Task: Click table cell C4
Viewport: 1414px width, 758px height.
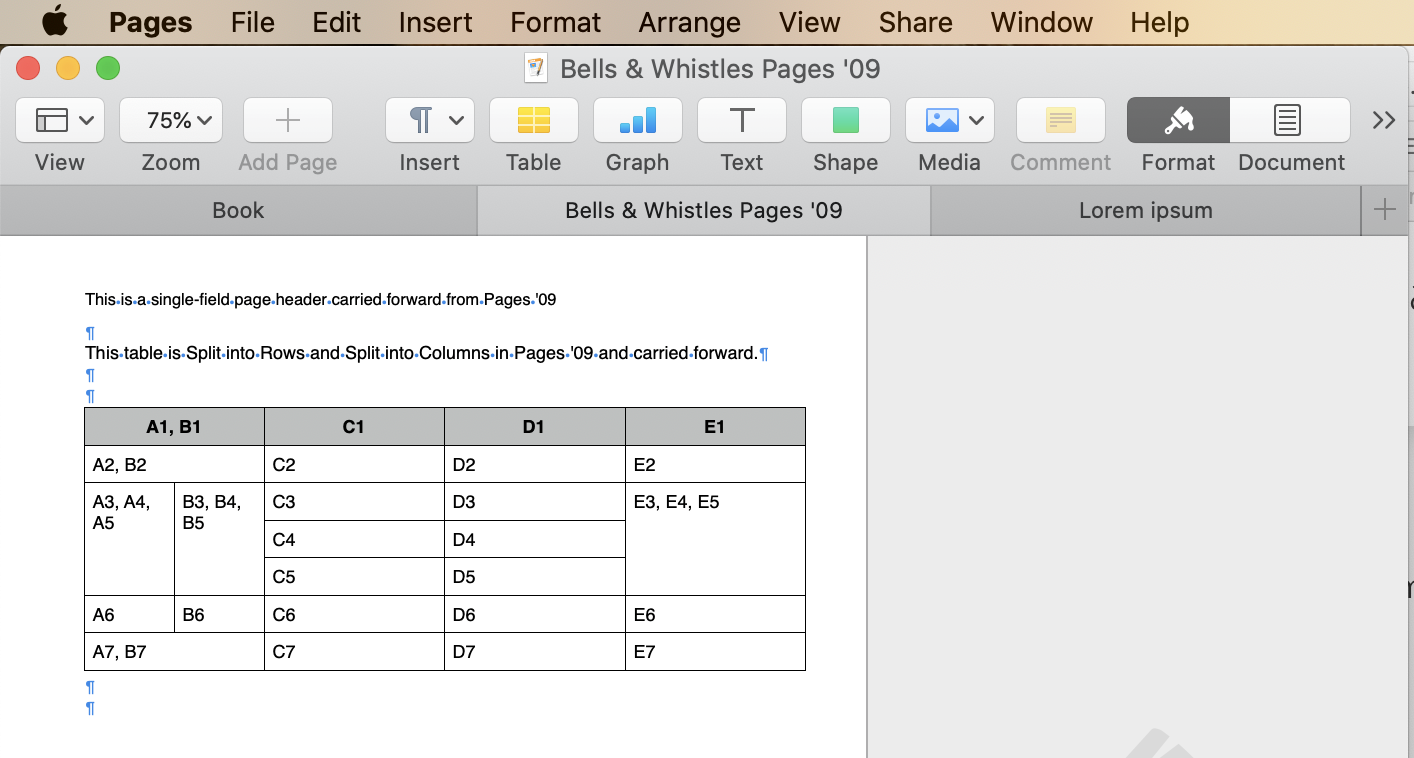Action: 354,539
